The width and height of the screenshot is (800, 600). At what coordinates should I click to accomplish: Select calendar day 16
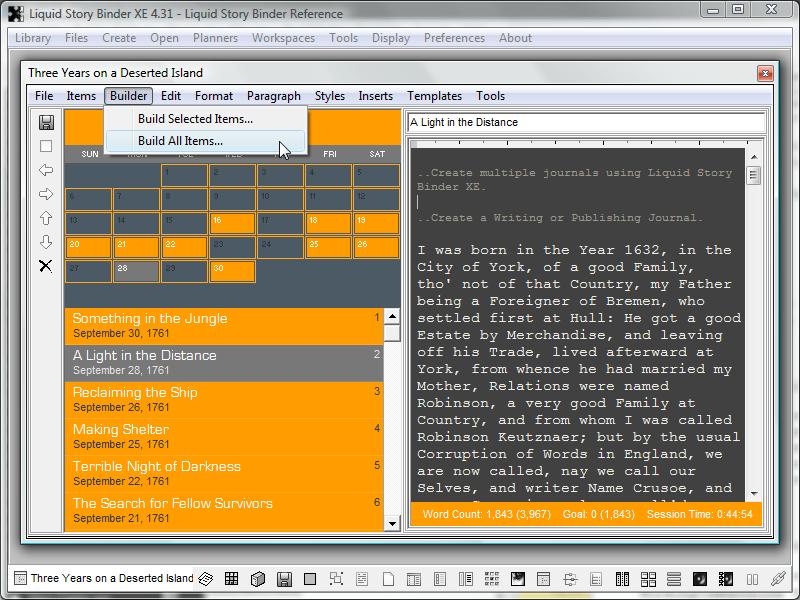232,223
